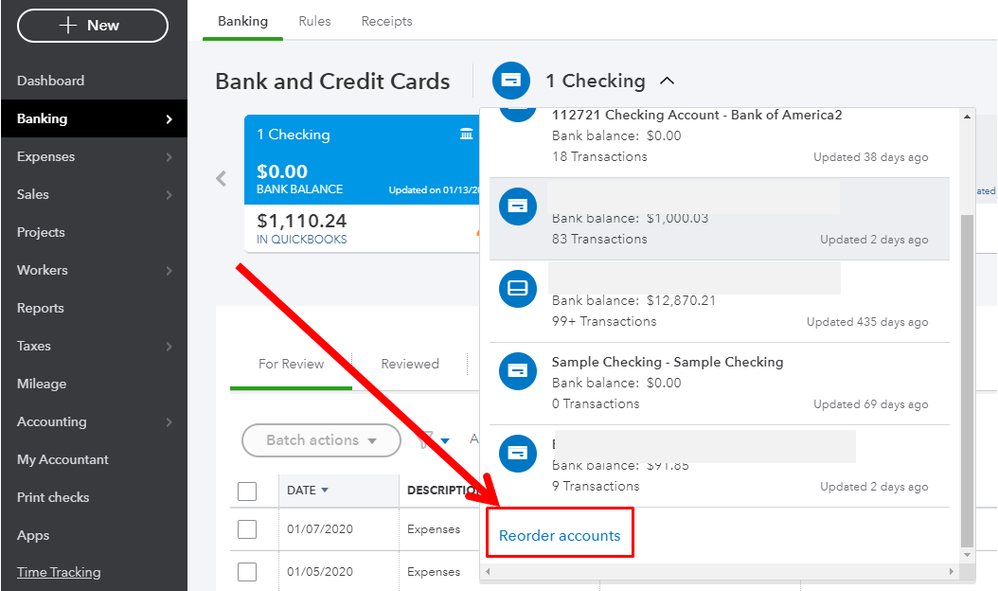This screenshot has height=591, width=998.
Task: Select 112721 Checking Account - Bank of America2
Action: [x=696, y=115]
